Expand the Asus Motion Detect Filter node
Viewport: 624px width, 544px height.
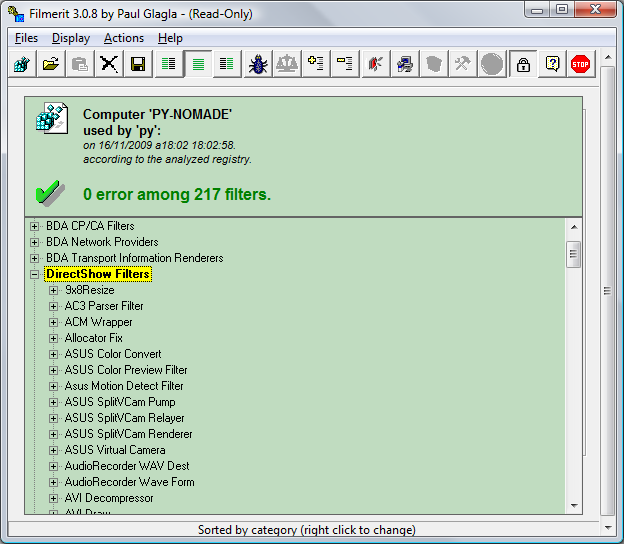(53, 386)
